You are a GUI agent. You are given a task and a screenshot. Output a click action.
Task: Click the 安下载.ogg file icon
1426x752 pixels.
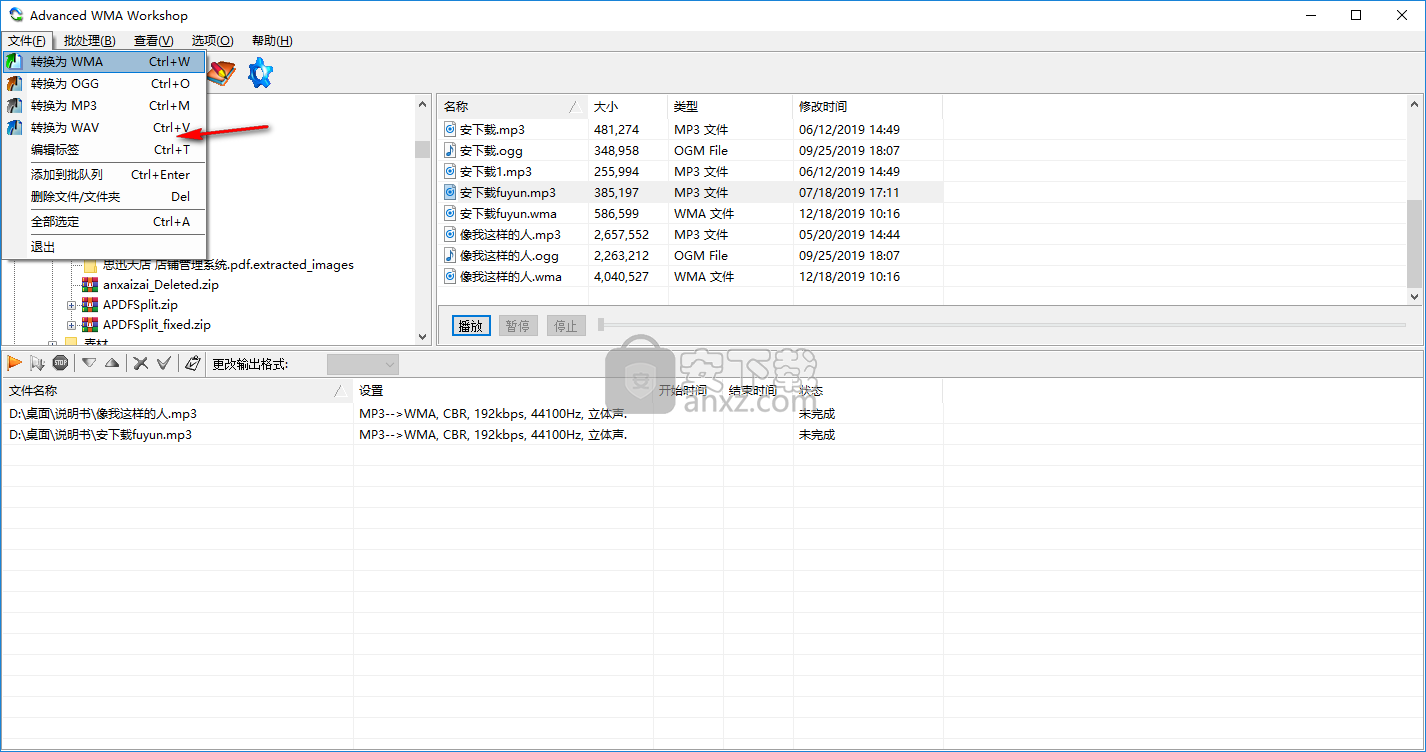pyautogui.click(x=450, y=151)
